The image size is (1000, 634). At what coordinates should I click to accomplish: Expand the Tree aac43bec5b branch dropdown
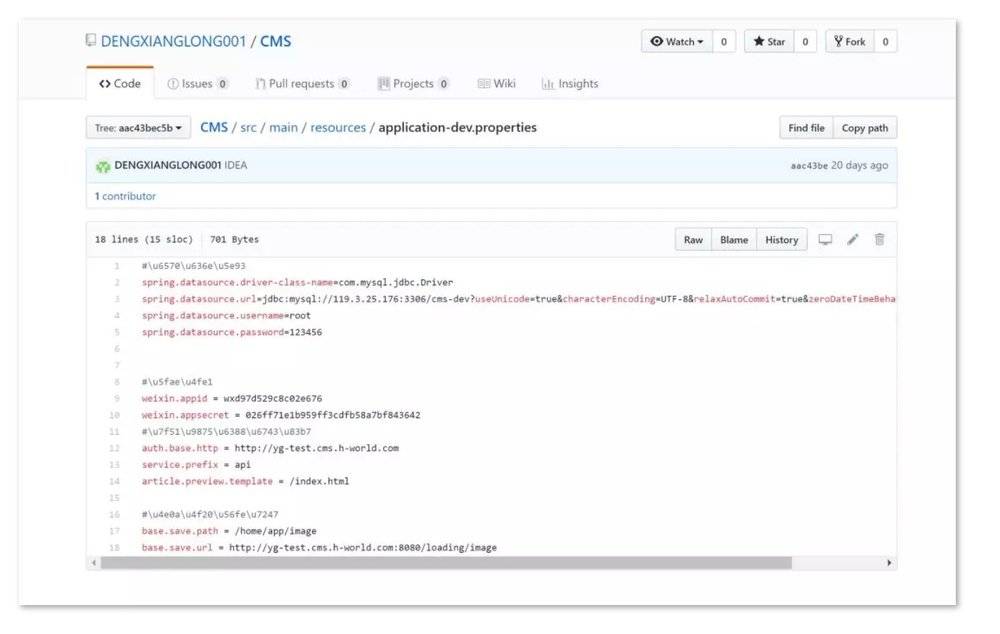click(x=138, y=128)
